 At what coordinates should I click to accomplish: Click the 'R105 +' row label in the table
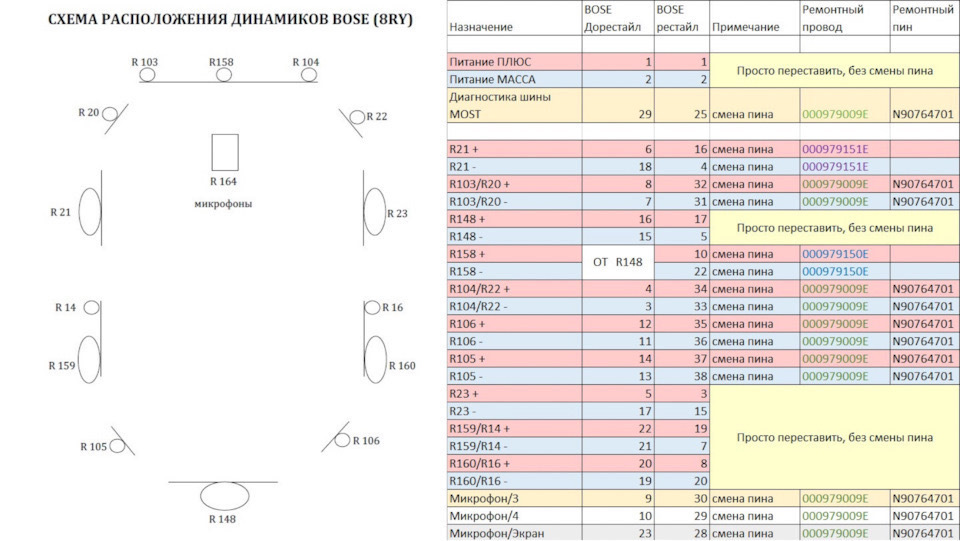pos(467,358)
